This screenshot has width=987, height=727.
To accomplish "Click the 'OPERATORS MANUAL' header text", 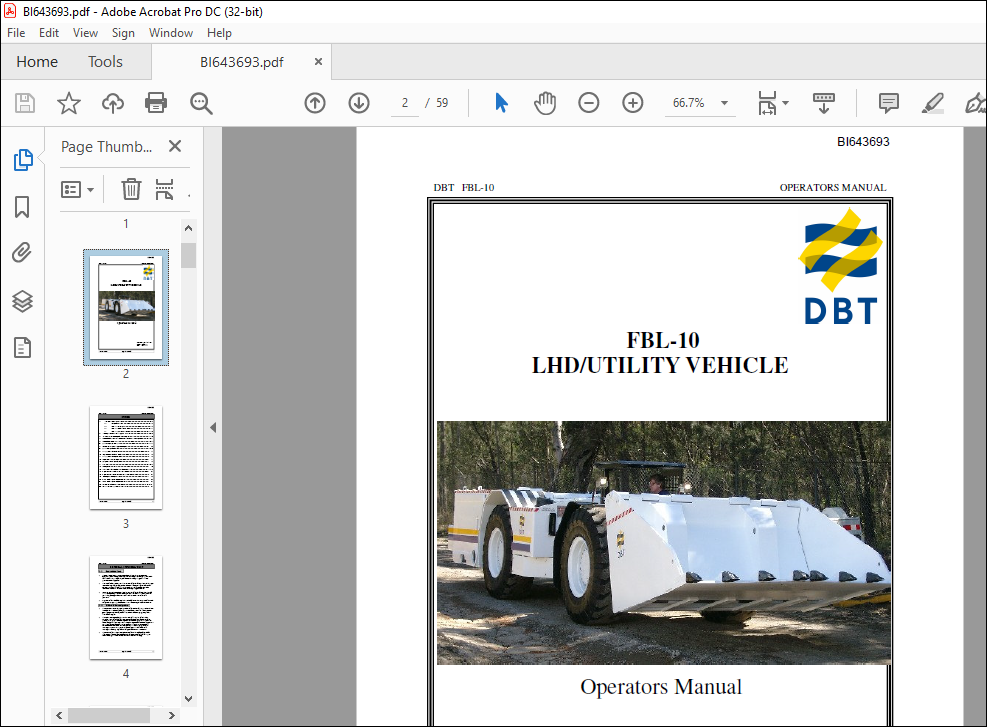I will coord(833,188).
